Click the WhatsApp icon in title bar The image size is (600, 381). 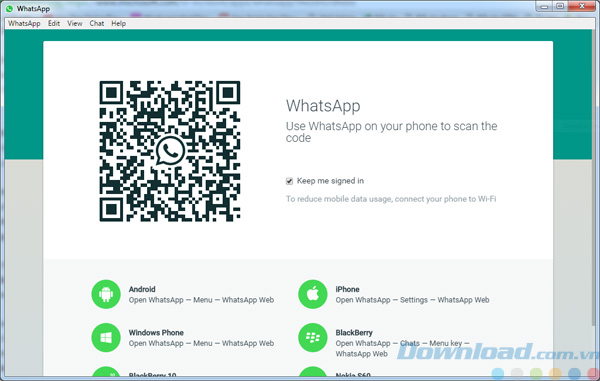point(9,8)
